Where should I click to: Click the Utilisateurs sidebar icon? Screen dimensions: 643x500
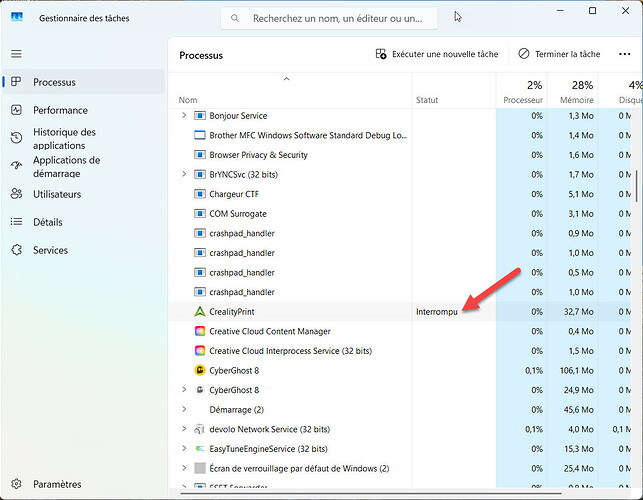16,194
